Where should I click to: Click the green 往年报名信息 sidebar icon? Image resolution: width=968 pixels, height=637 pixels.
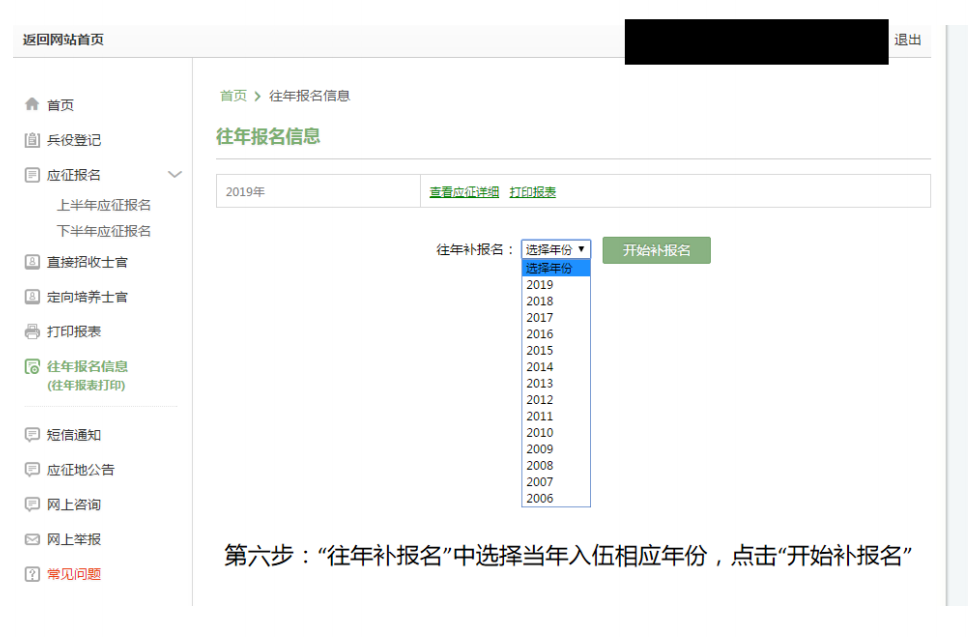click(32, 367)
